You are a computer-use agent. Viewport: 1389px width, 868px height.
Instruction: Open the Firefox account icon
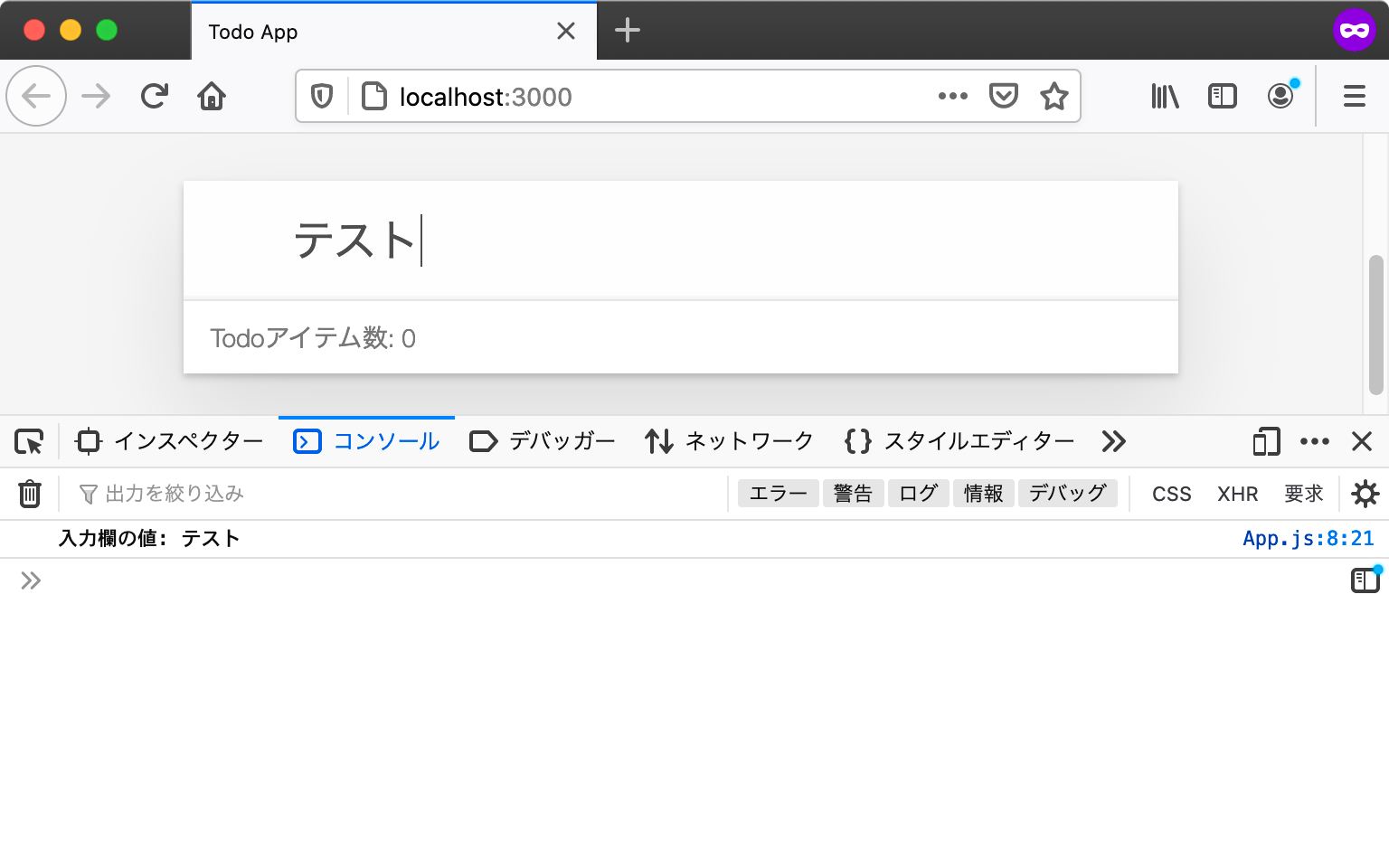(x=1280, y=96)
